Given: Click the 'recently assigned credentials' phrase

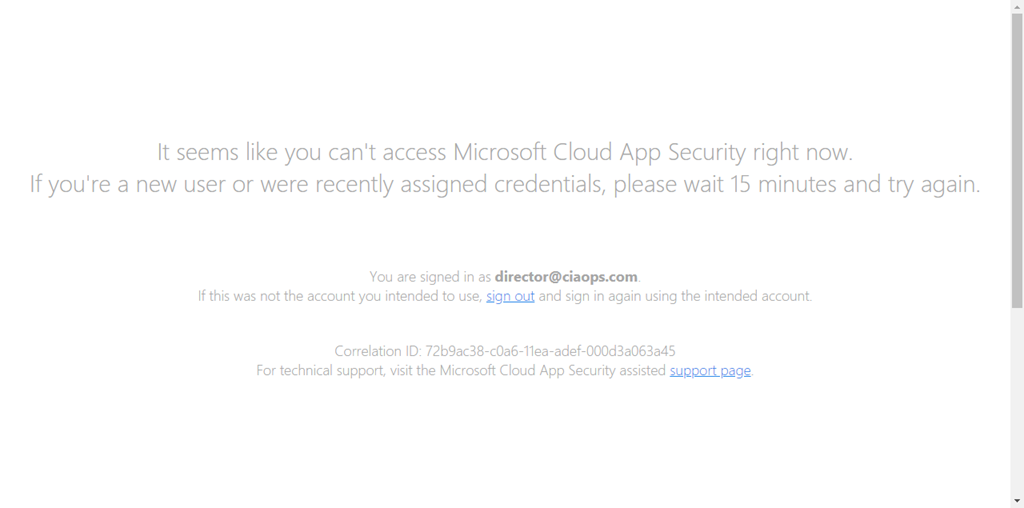Looking at the screenshot, I should [x=470, y=185].
